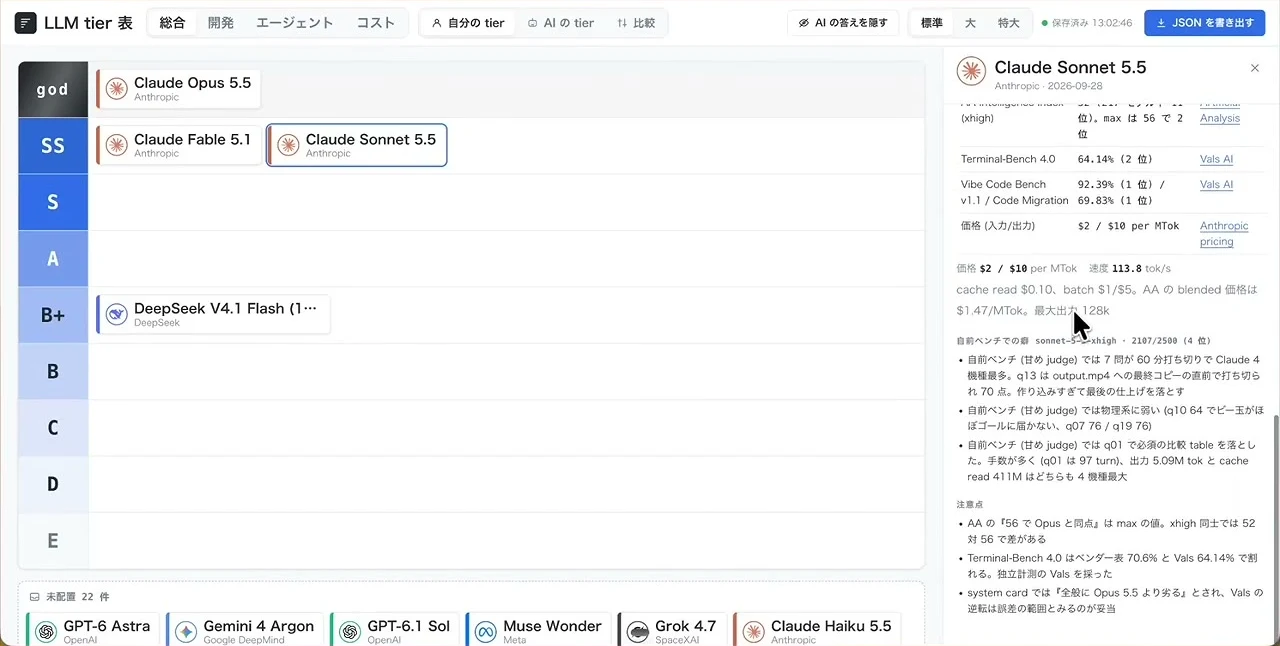The image size is (1280, 646).
Task: Open the エージェント tab
Action: [295, 23]
